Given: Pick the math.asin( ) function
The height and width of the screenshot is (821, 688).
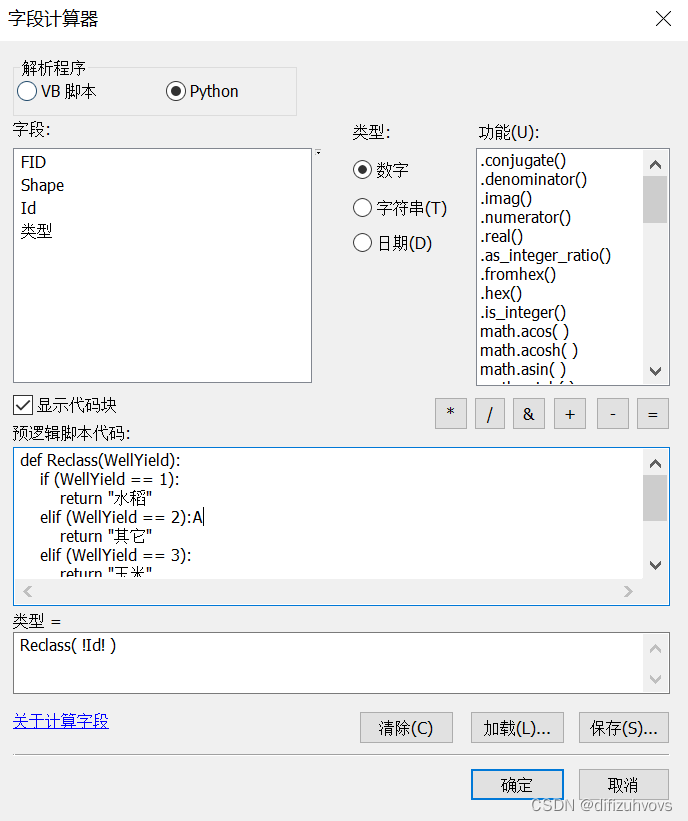Looking at the screenshot, I should (x=523, y=370).
